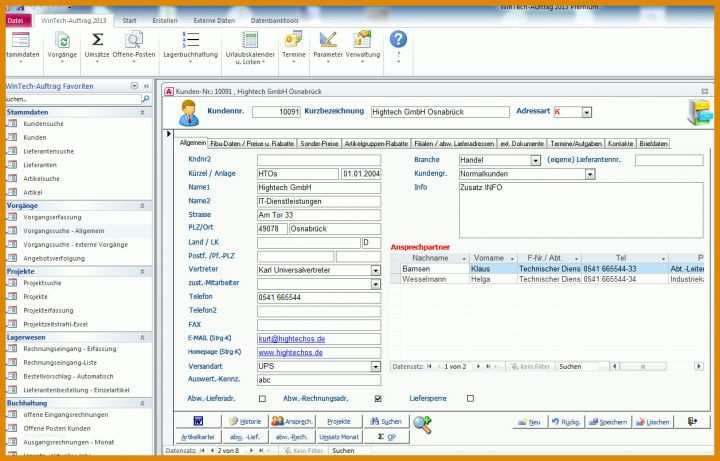
Task: Click the customer person avatar icon
Action: pyautogui.click(x=189, y=112)
